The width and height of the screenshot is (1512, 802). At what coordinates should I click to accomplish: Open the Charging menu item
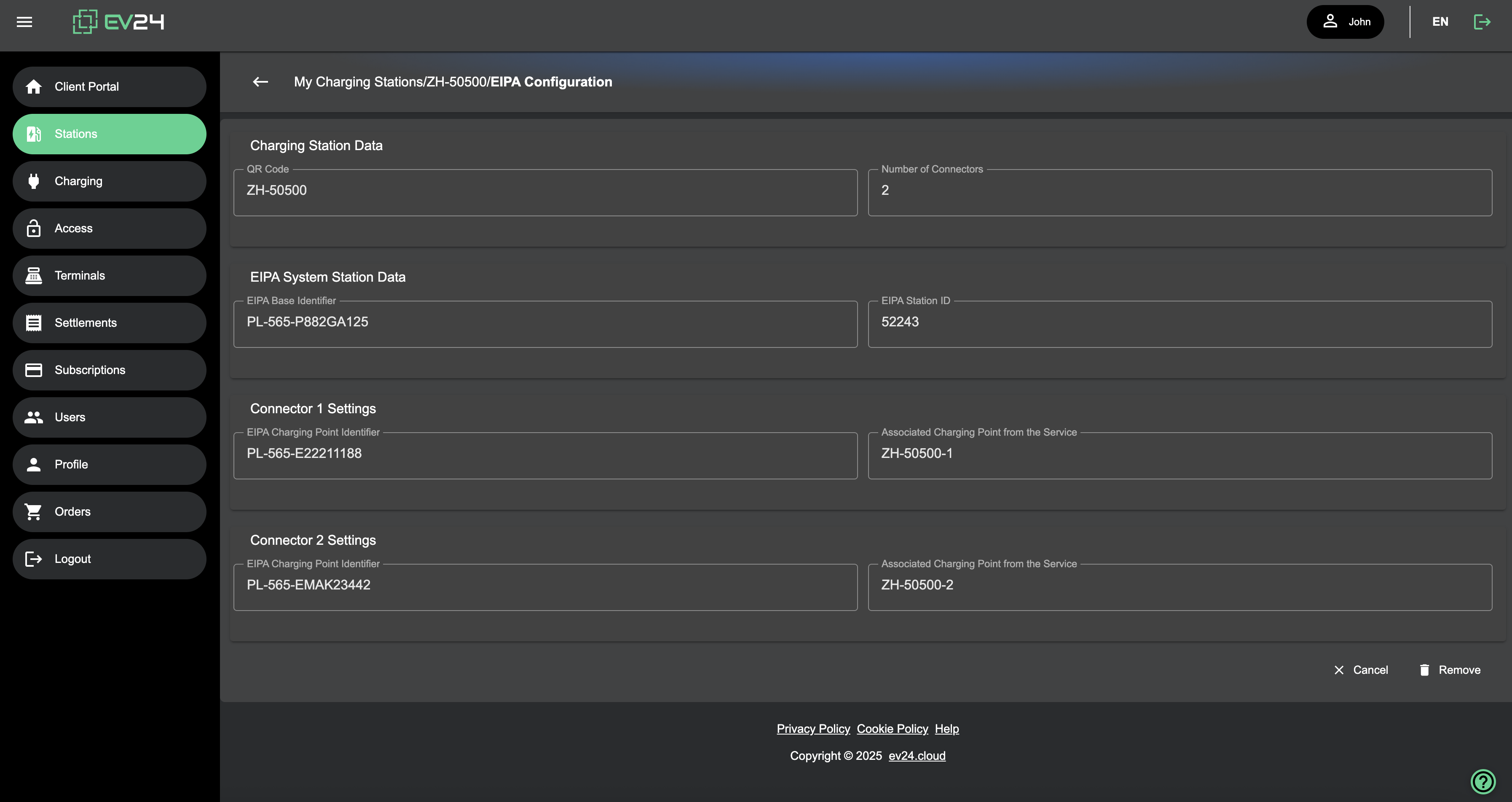click(x=109, y=181)
